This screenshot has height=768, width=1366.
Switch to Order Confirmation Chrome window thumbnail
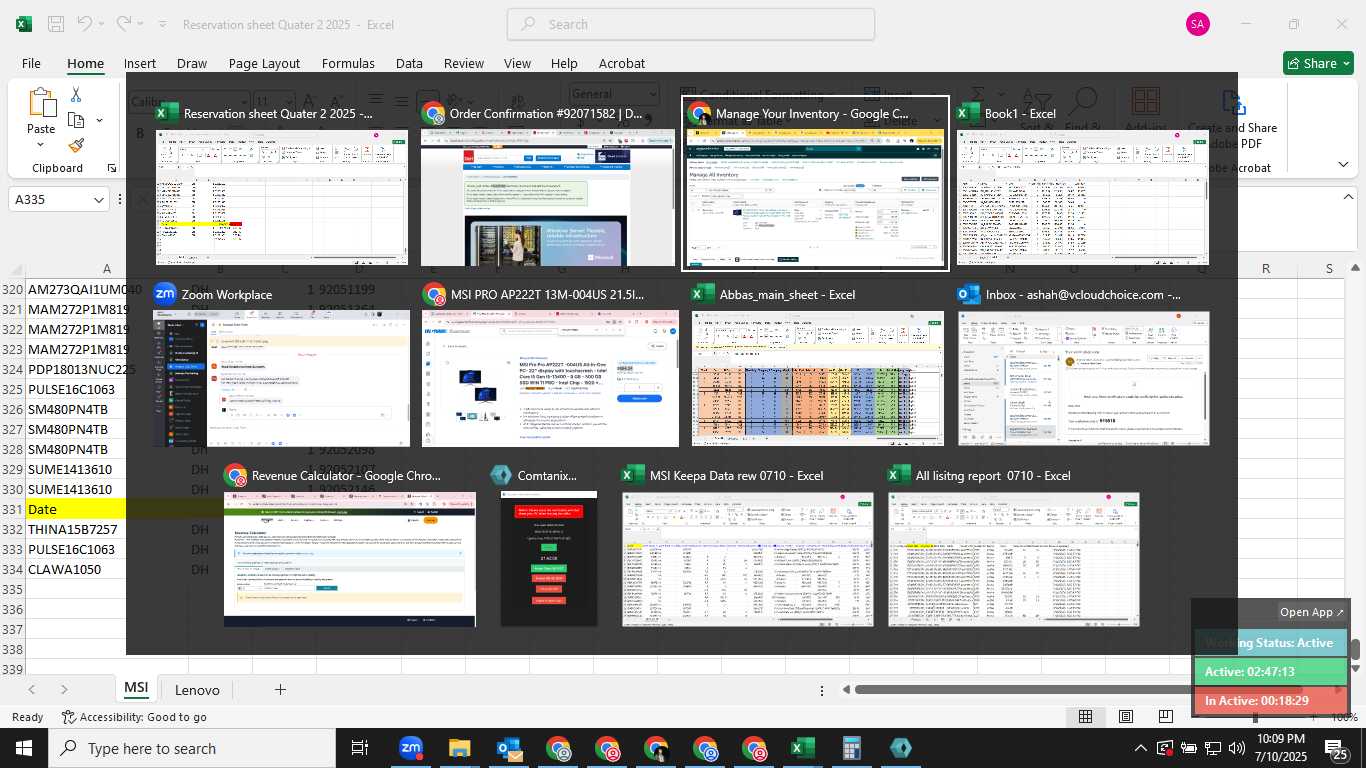(549, 183)
